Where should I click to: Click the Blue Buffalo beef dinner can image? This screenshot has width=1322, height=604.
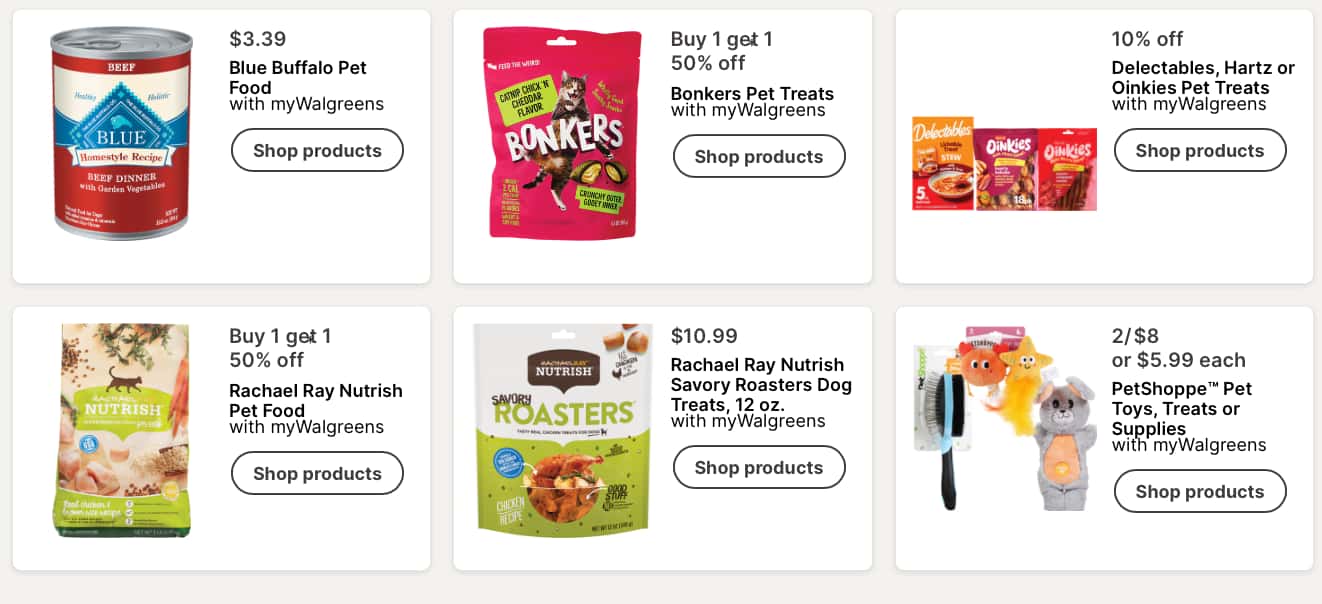(122, 133)
